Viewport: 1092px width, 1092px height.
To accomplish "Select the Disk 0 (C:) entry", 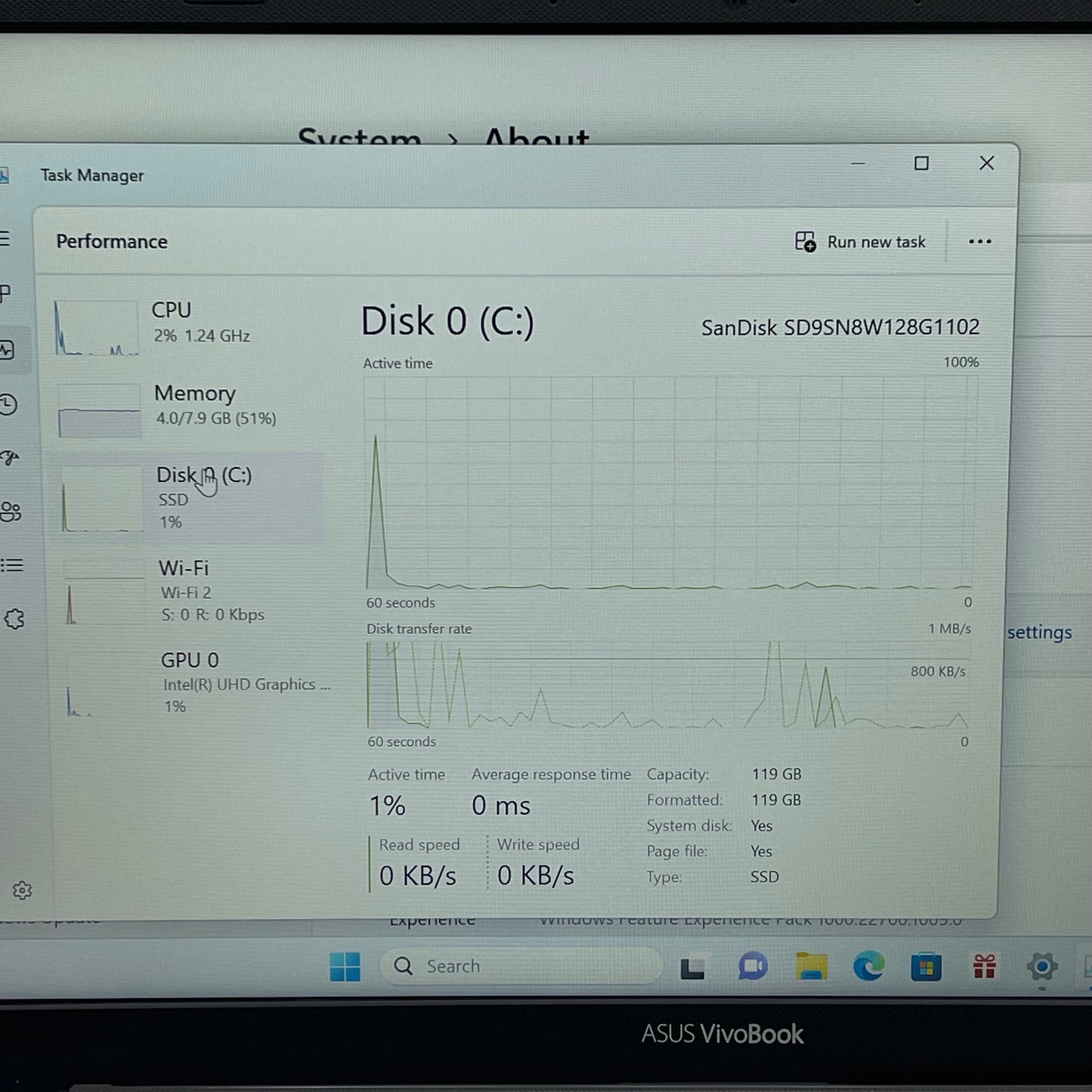I will click(x=189, y=497).
